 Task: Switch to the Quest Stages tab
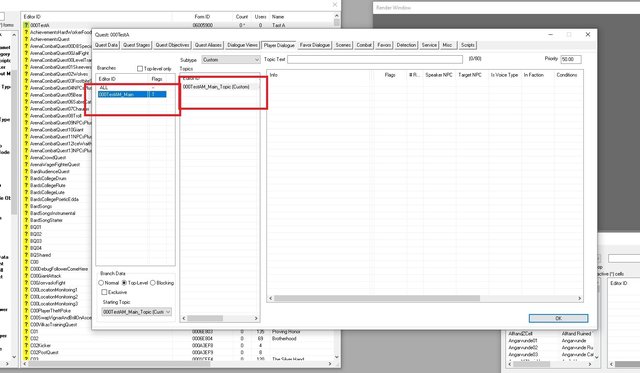point(137,45)
